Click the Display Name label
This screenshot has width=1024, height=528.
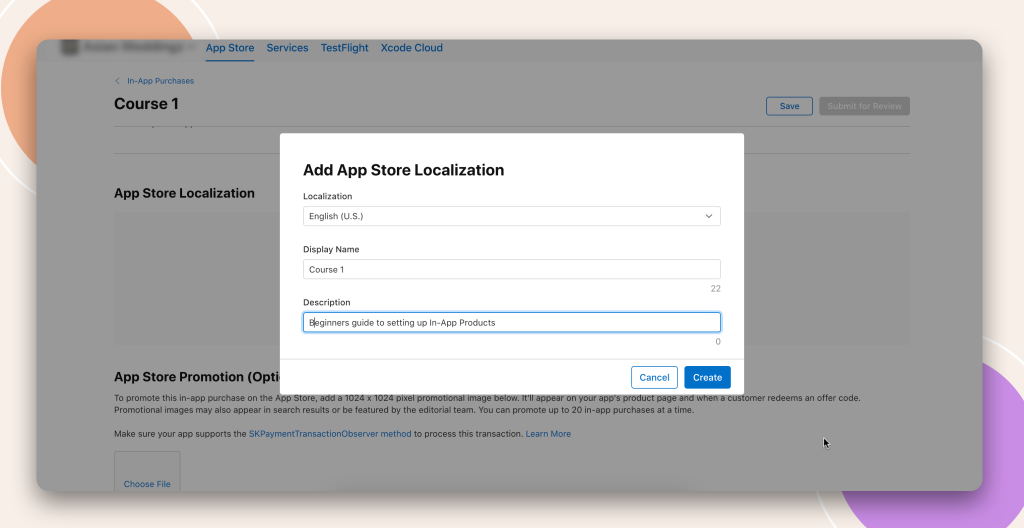tap(331, 250)
